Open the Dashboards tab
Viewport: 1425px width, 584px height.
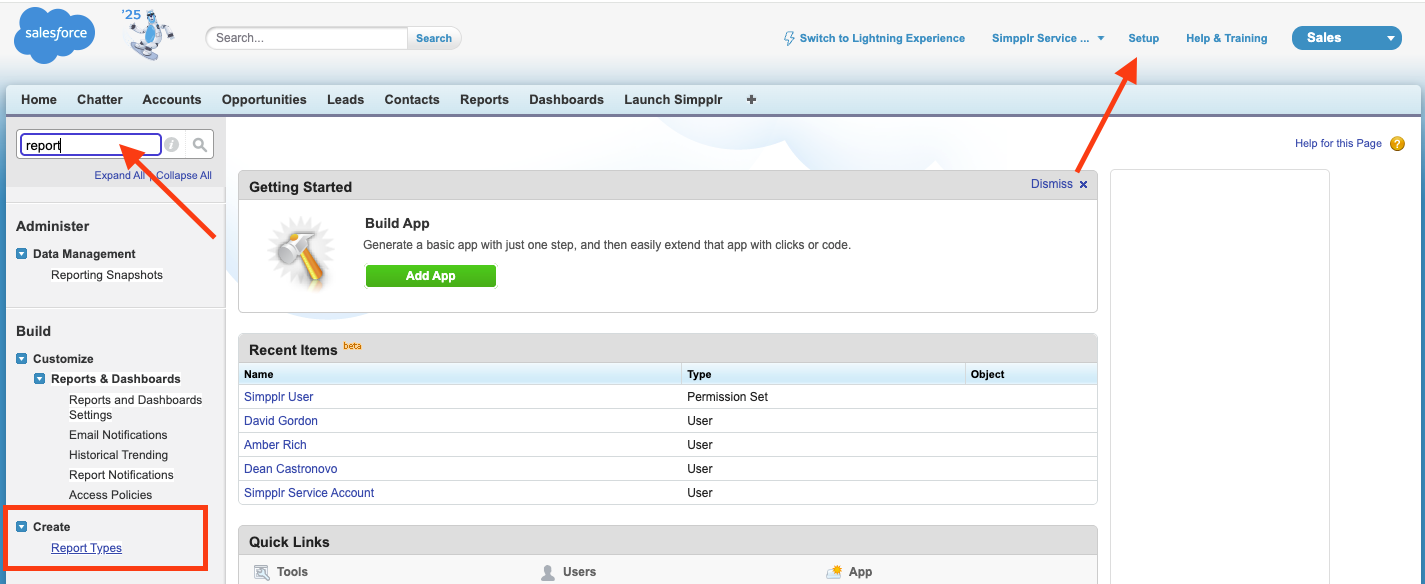[567, 100]
